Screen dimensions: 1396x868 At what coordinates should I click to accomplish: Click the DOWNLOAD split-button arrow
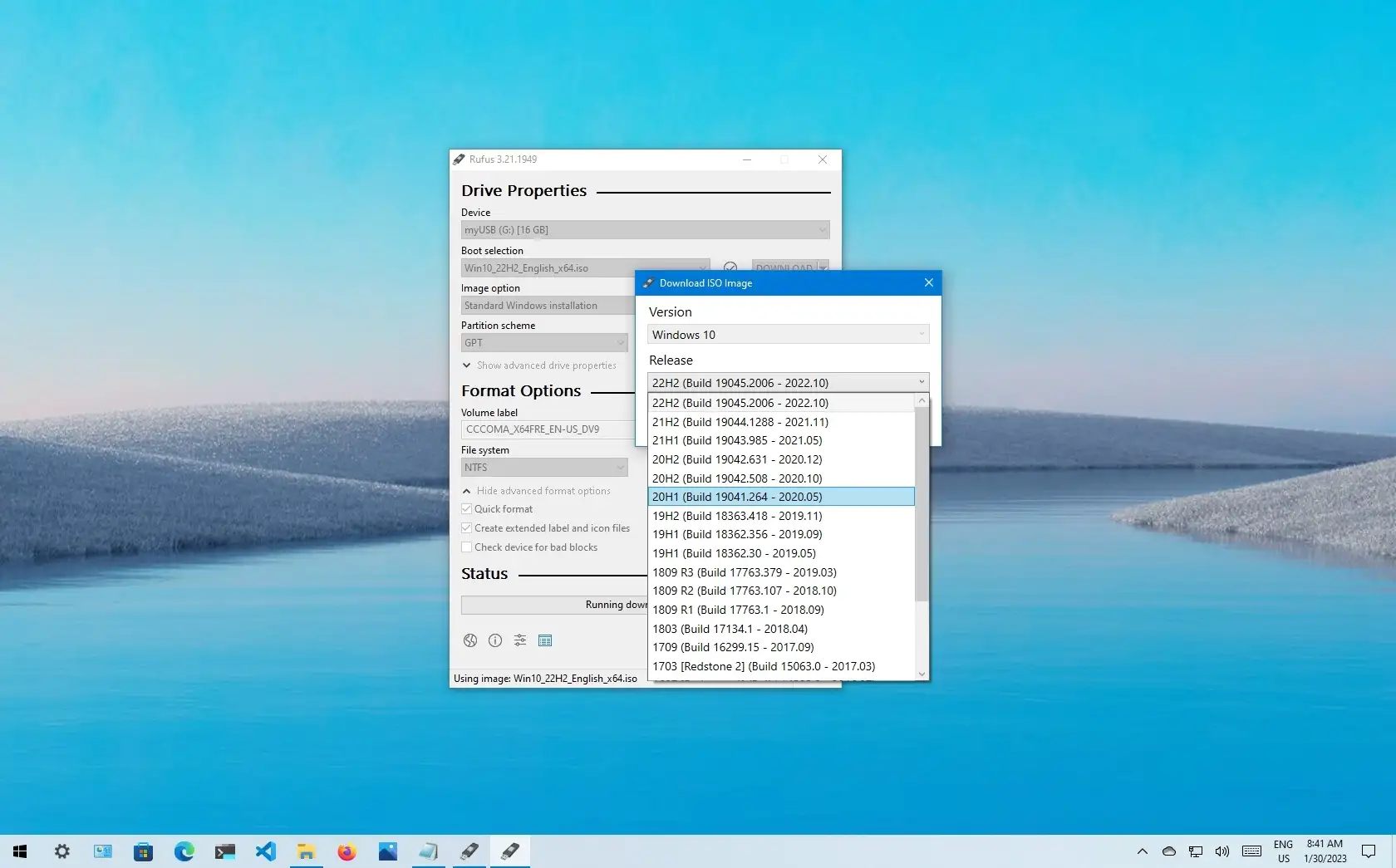point(823,267)
